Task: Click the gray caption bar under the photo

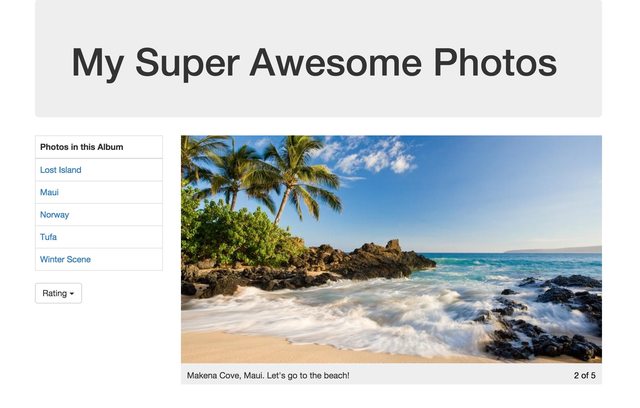Action: (x=391, y=374)
